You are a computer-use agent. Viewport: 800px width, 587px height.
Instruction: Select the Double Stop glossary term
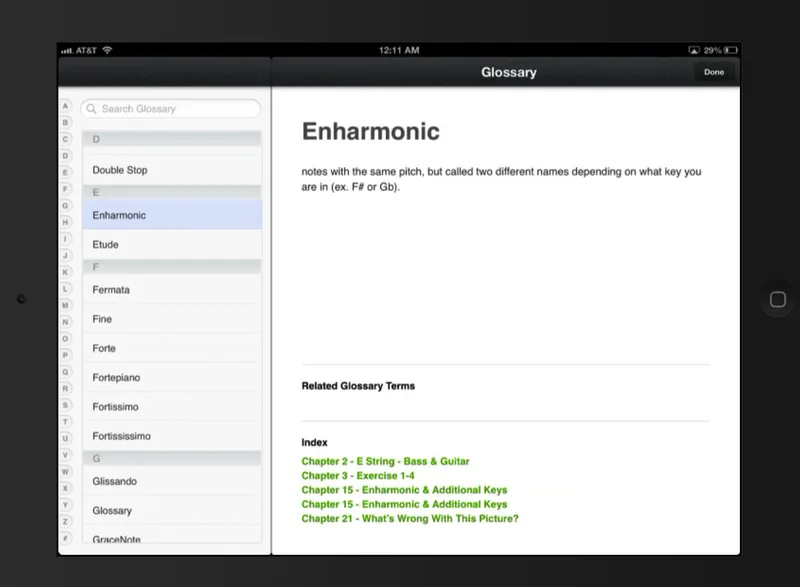[172, 170]
